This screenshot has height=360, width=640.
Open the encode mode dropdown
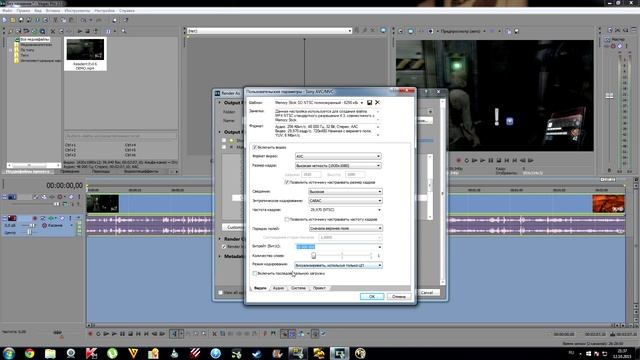click(x=338, y=265)
